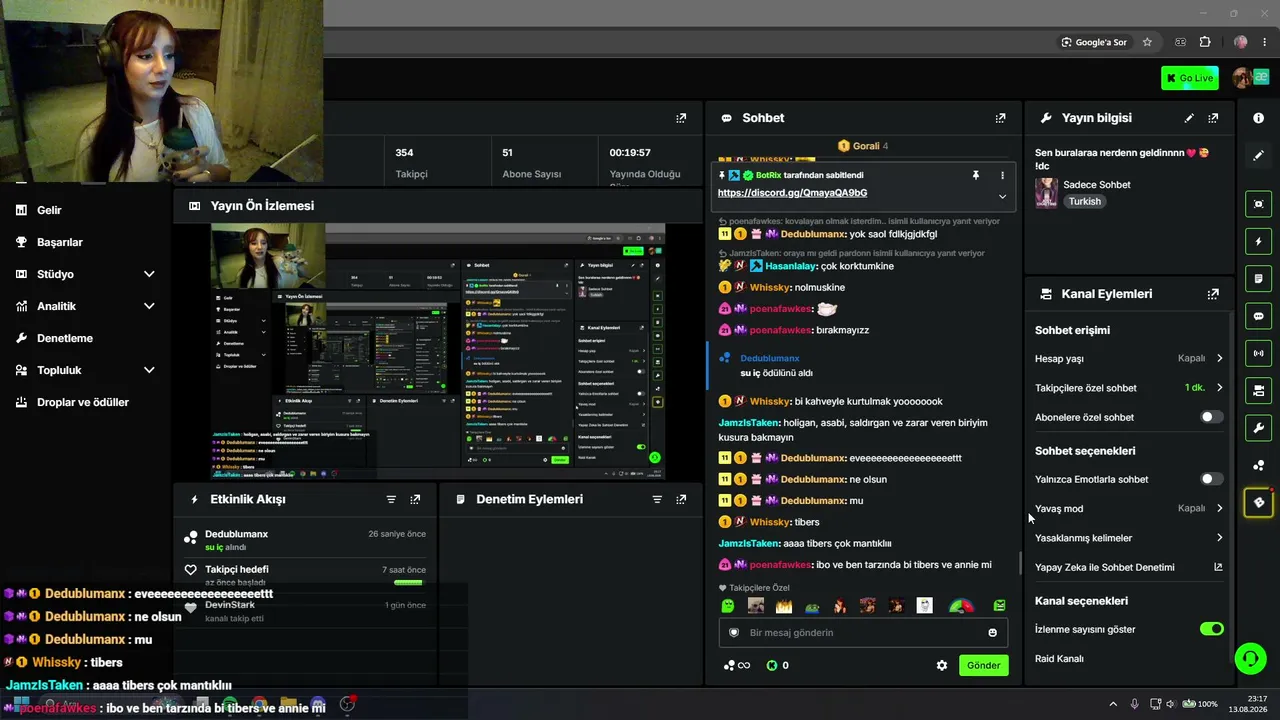Pop out the Sohbet chat panel

pyautogui.click(x=1000, y=118)
